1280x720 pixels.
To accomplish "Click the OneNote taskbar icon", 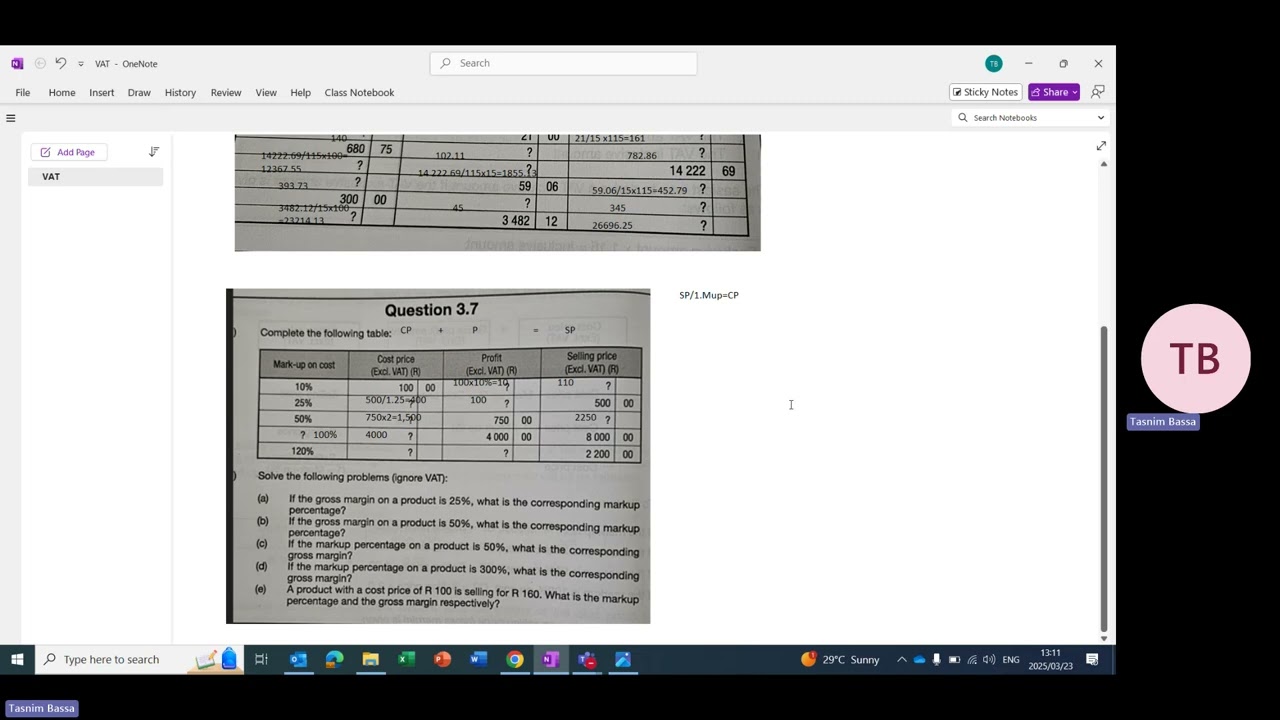I will (x=550, y=659).
